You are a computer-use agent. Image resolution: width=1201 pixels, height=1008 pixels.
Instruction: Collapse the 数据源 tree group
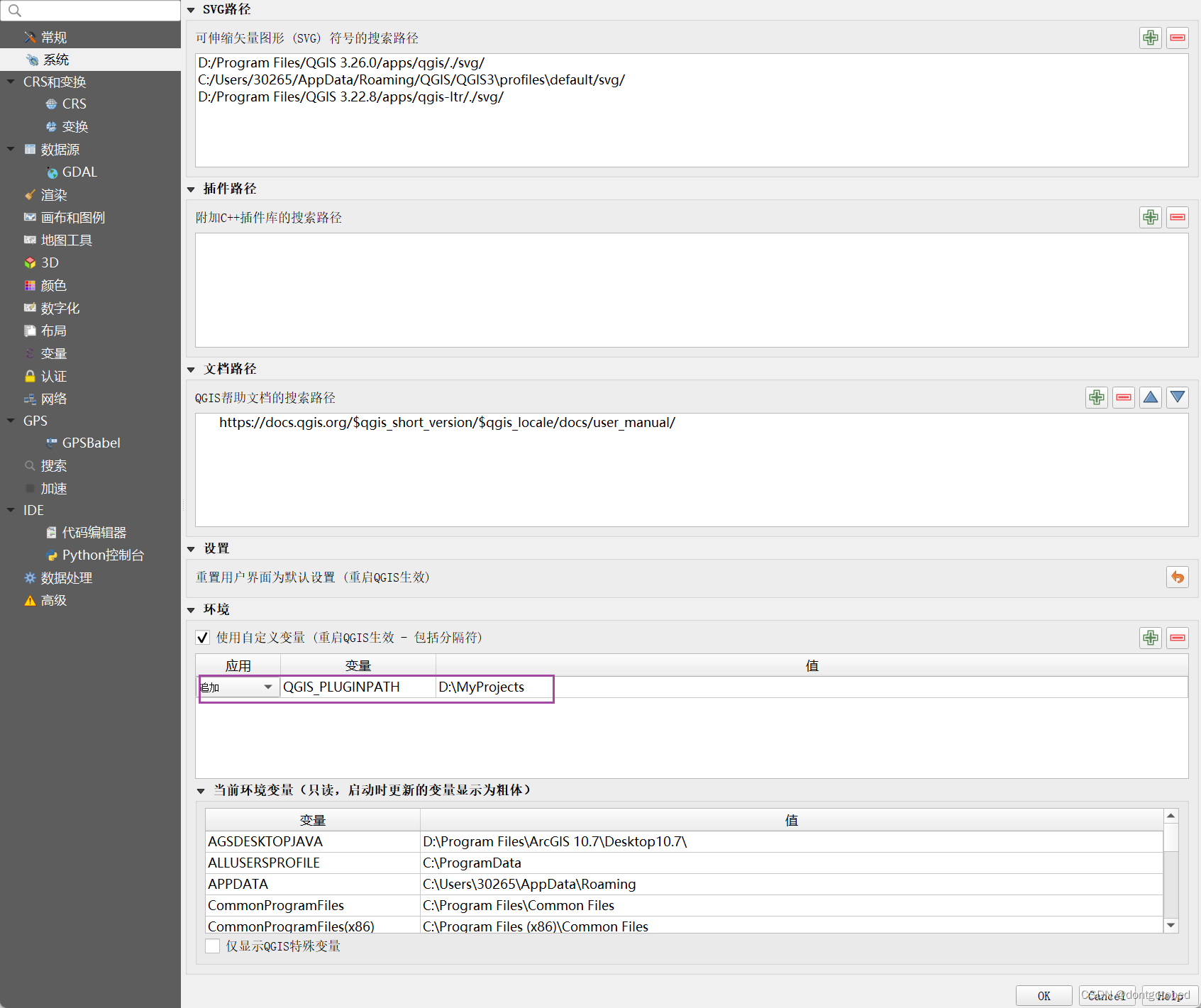[x=11, y=149]
